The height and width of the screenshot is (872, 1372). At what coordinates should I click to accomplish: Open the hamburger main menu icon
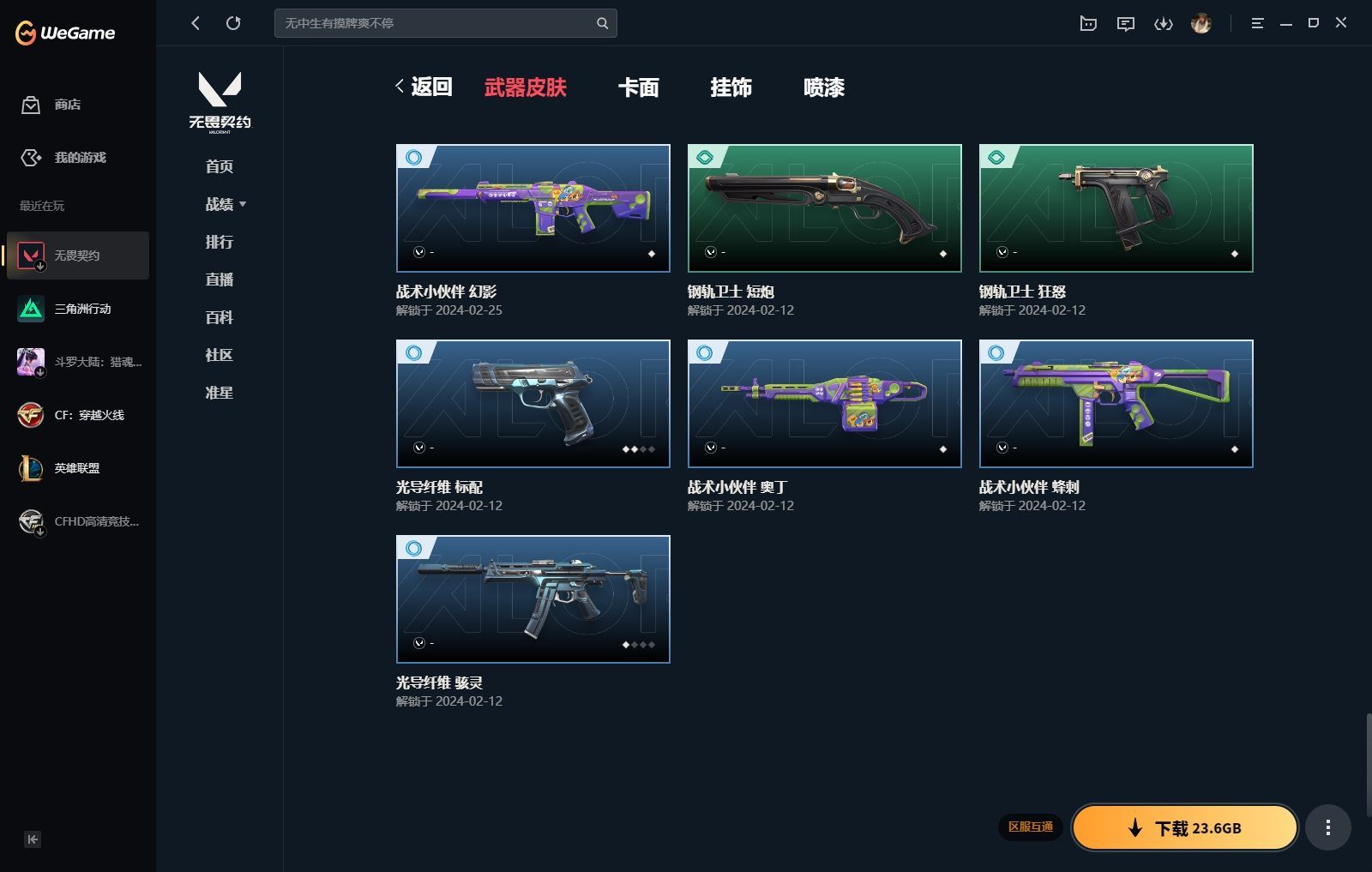click(x=1257, y=24)
